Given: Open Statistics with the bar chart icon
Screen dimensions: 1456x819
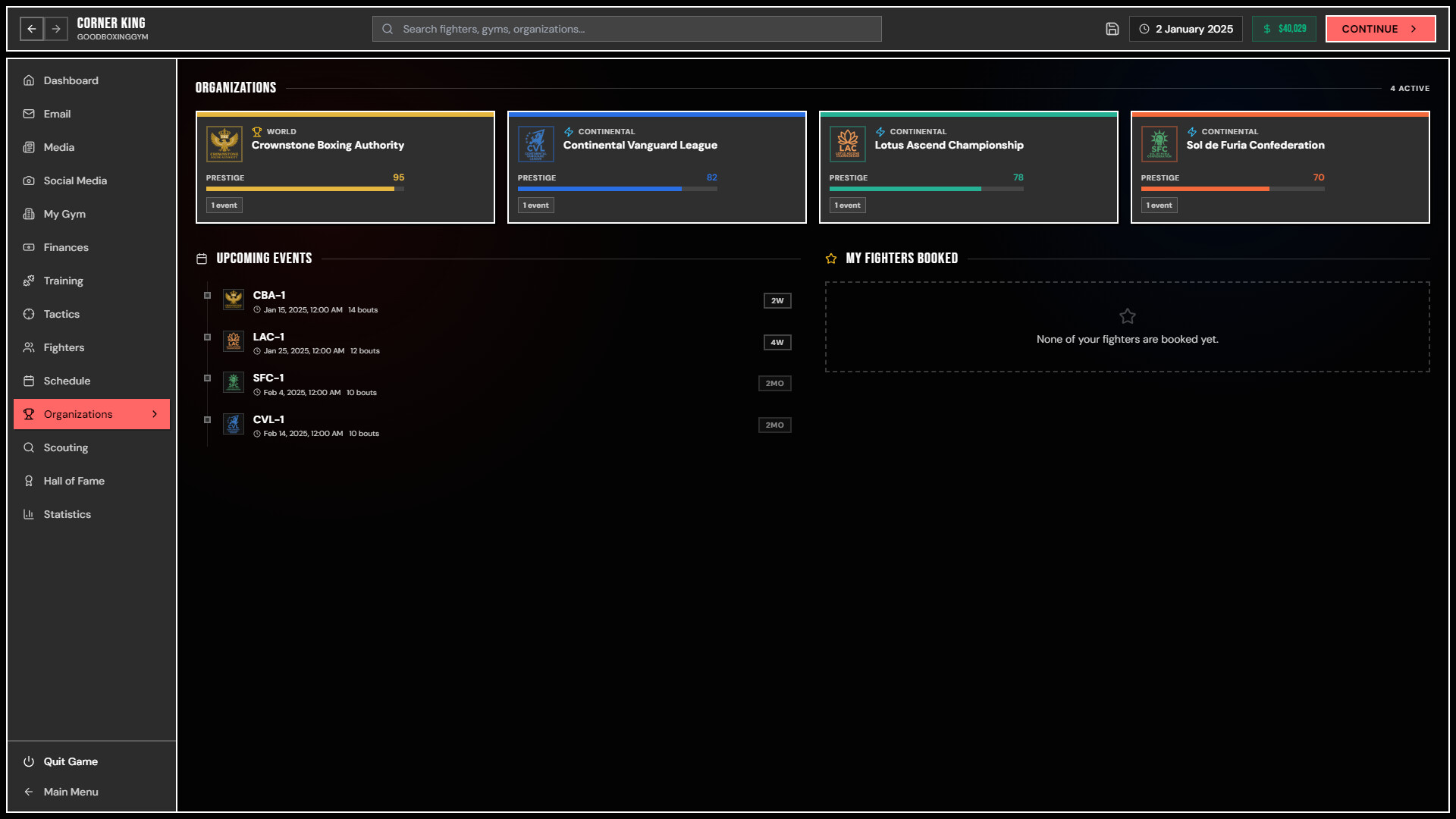Looking at the screenshot, I should pos(28,514).
